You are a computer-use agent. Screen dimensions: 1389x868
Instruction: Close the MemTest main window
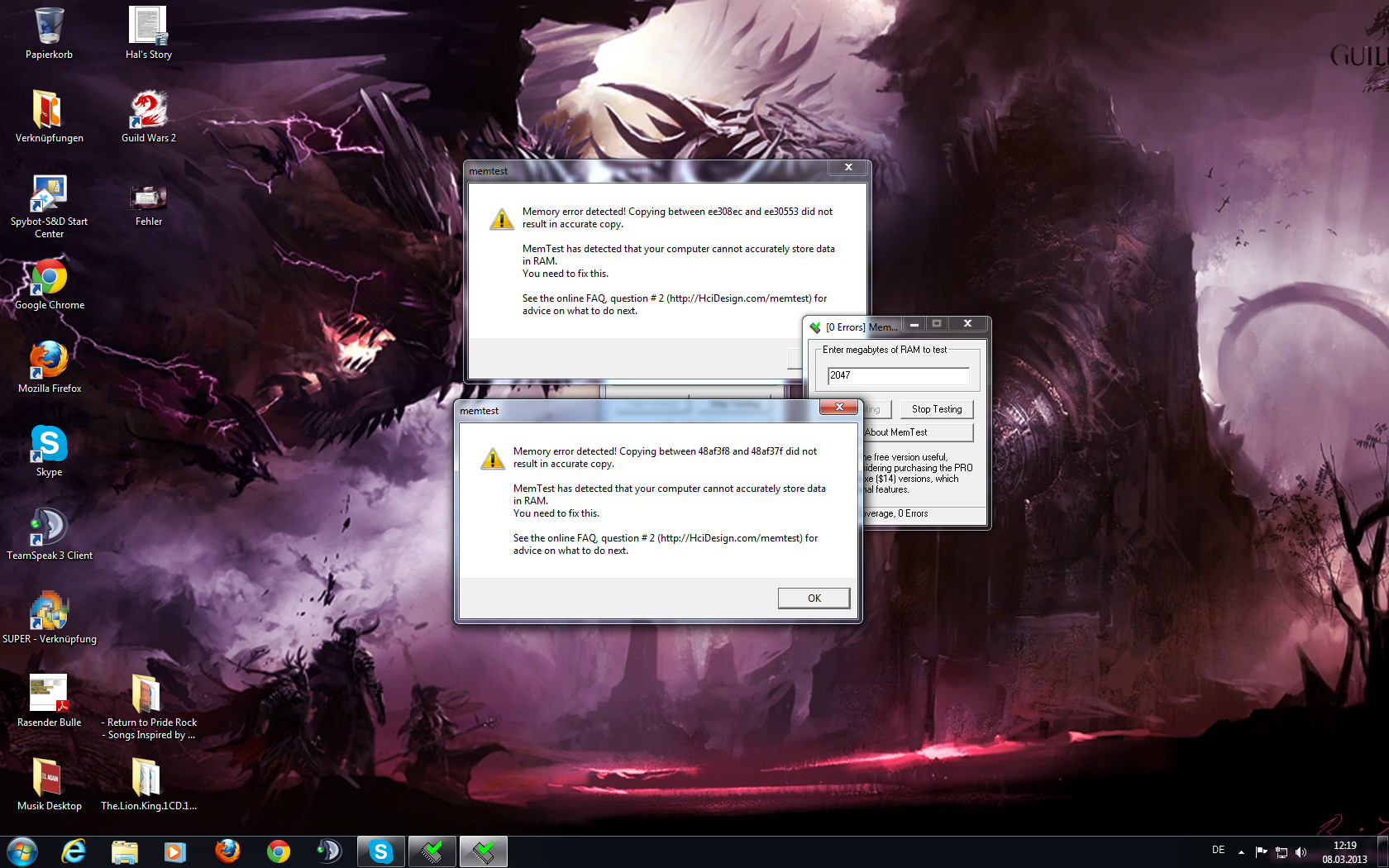967,324
